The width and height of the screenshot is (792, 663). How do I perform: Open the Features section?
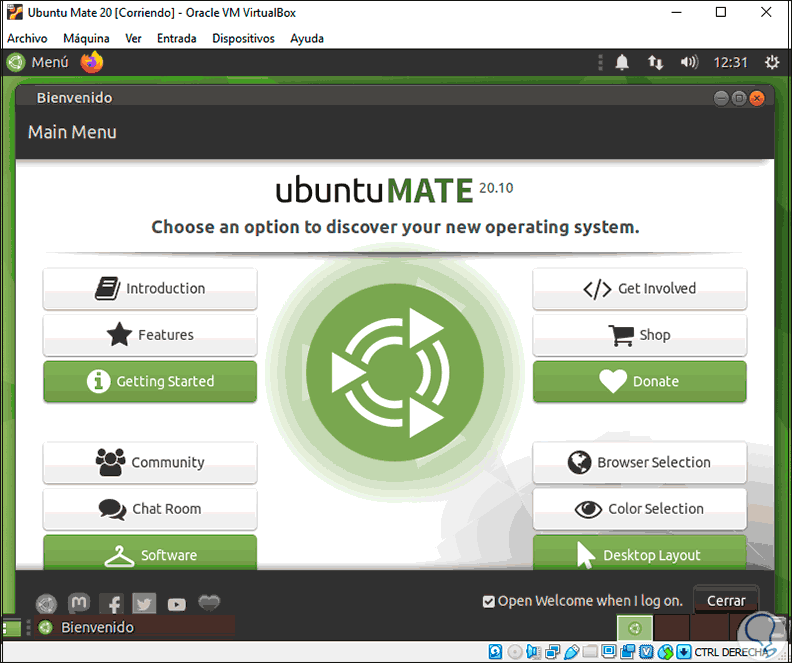tap(150, 335)
